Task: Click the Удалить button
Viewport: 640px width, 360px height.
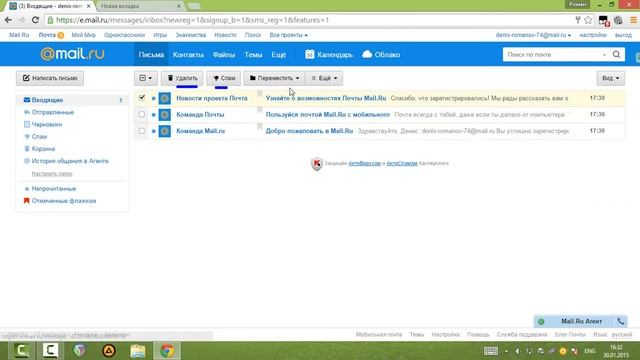Action: coord(182,78)
